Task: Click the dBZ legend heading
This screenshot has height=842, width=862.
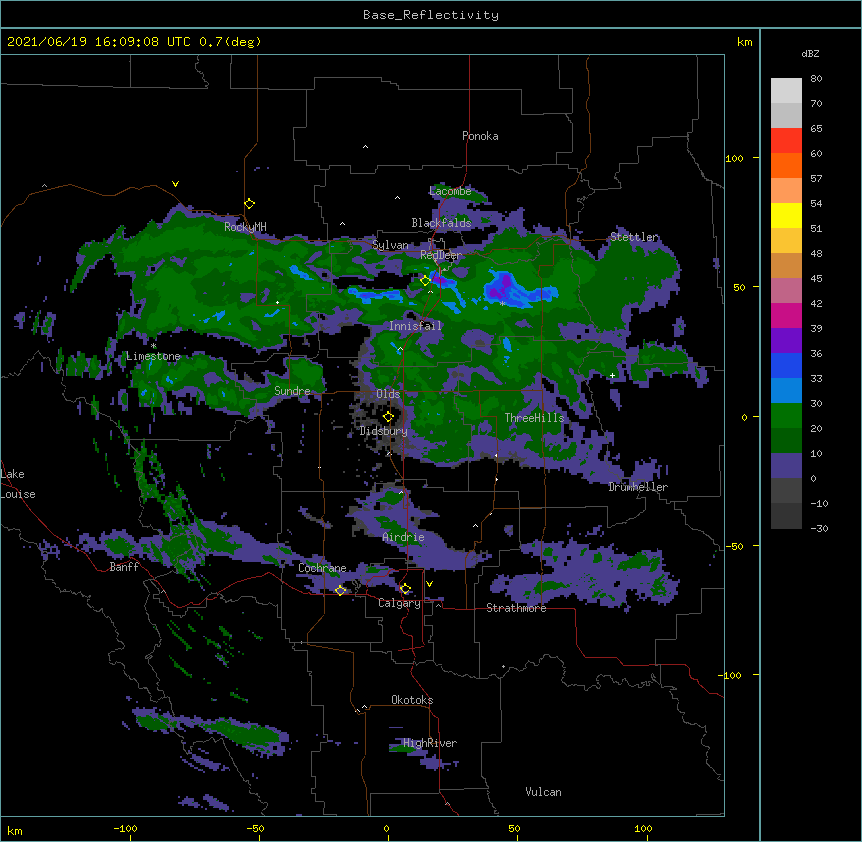Action: tap(810, 54)
